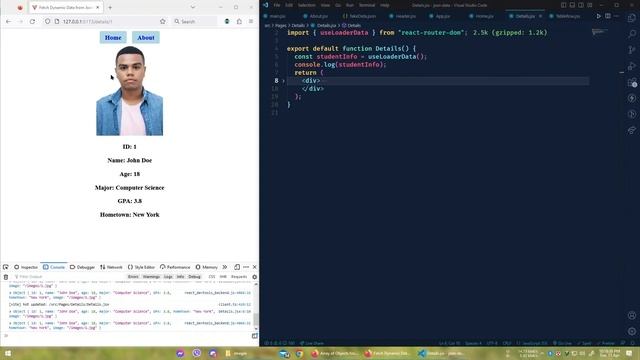640x360 pixels.
Task: Show more DevTools tabs chevron
Action: tap(224, 267)
